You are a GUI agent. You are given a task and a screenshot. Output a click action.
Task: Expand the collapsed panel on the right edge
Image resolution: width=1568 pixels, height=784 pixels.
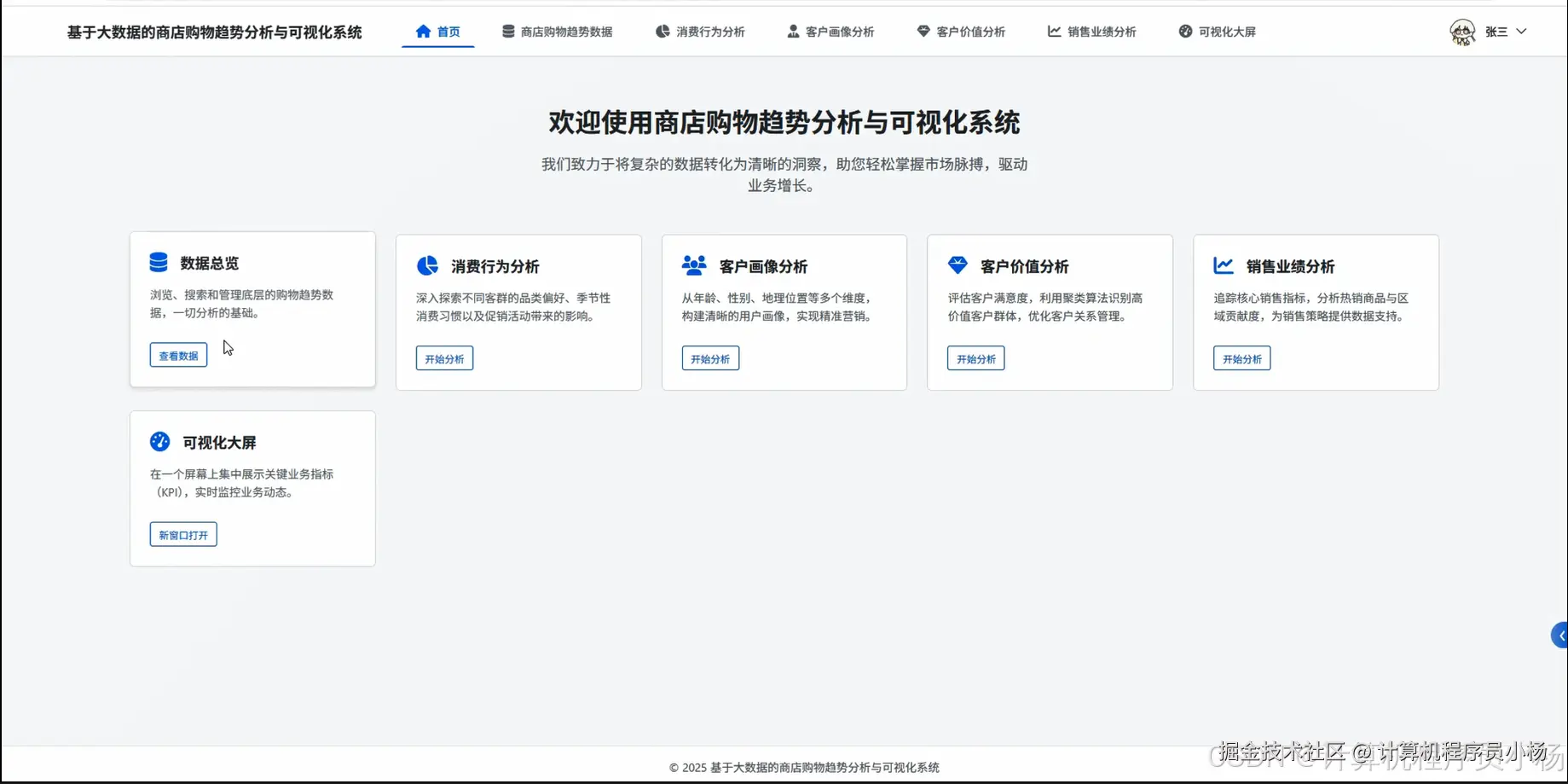pos(1559,635)
